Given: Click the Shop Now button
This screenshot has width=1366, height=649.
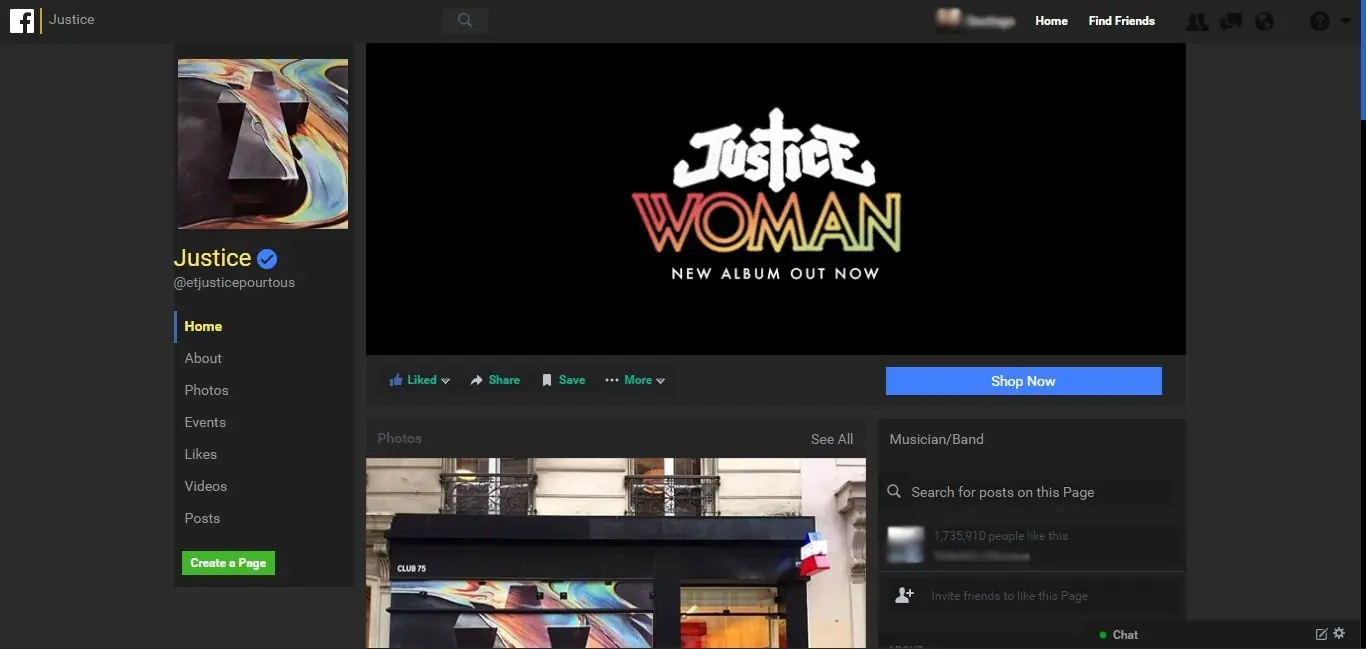Looking at the screenshot, I should (1024, 381).
